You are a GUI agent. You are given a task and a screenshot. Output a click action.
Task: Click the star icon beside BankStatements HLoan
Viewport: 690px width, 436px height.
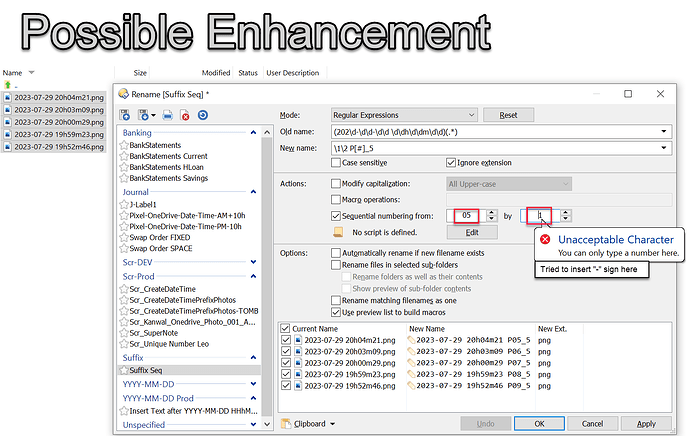pyautogui.click(x=124, y=167)
